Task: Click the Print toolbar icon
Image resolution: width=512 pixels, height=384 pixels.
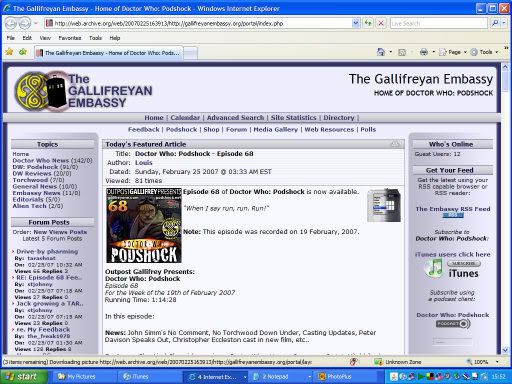Action: tap(424, 52)
